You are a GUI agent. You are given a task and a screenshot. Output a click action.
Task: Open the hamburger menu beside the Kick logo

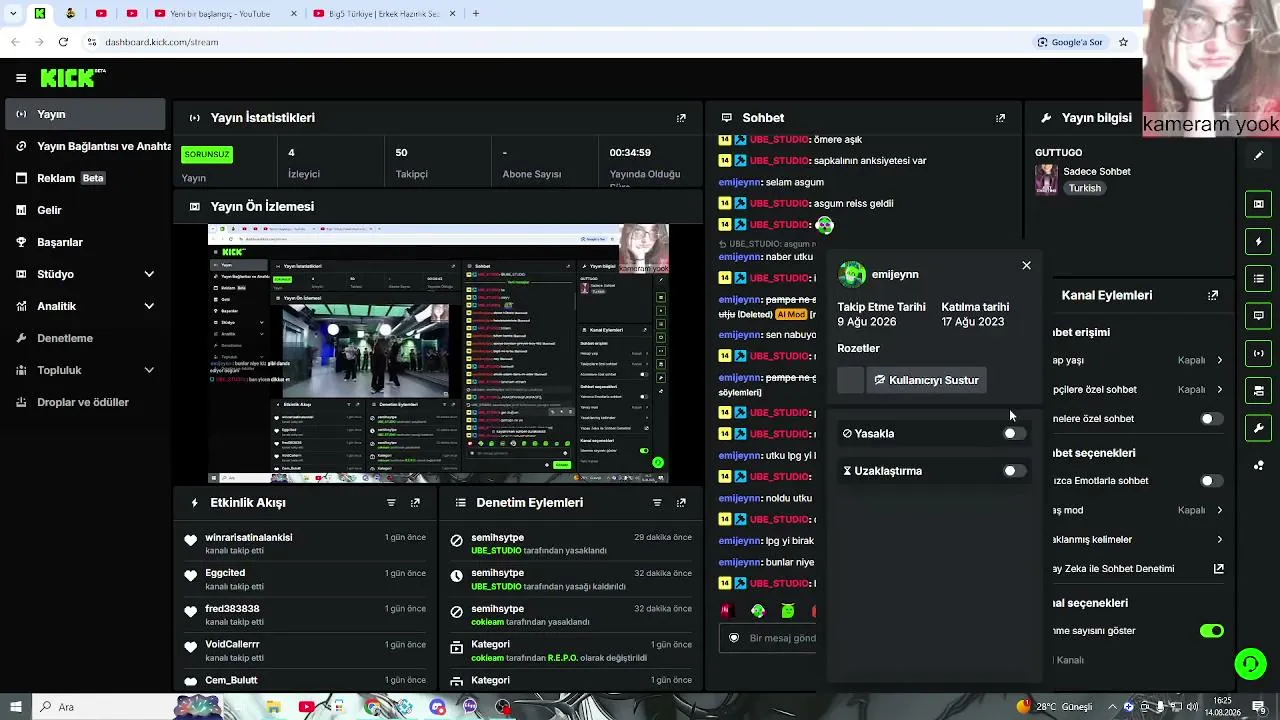click(x=21, y=78)
